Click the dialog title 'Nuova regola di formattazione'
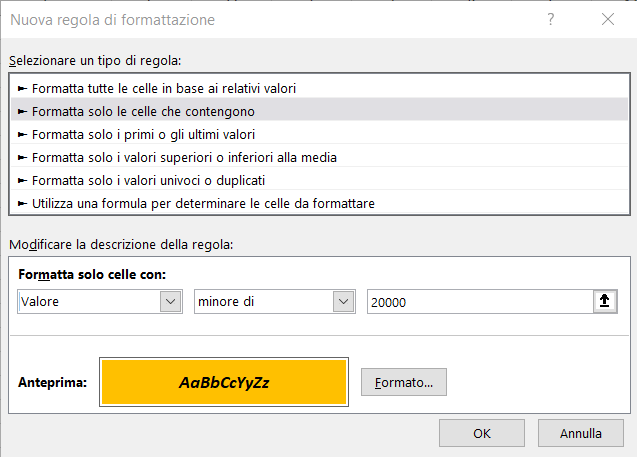The height and width of the screenshot is (457, 637). click(112, 19)
